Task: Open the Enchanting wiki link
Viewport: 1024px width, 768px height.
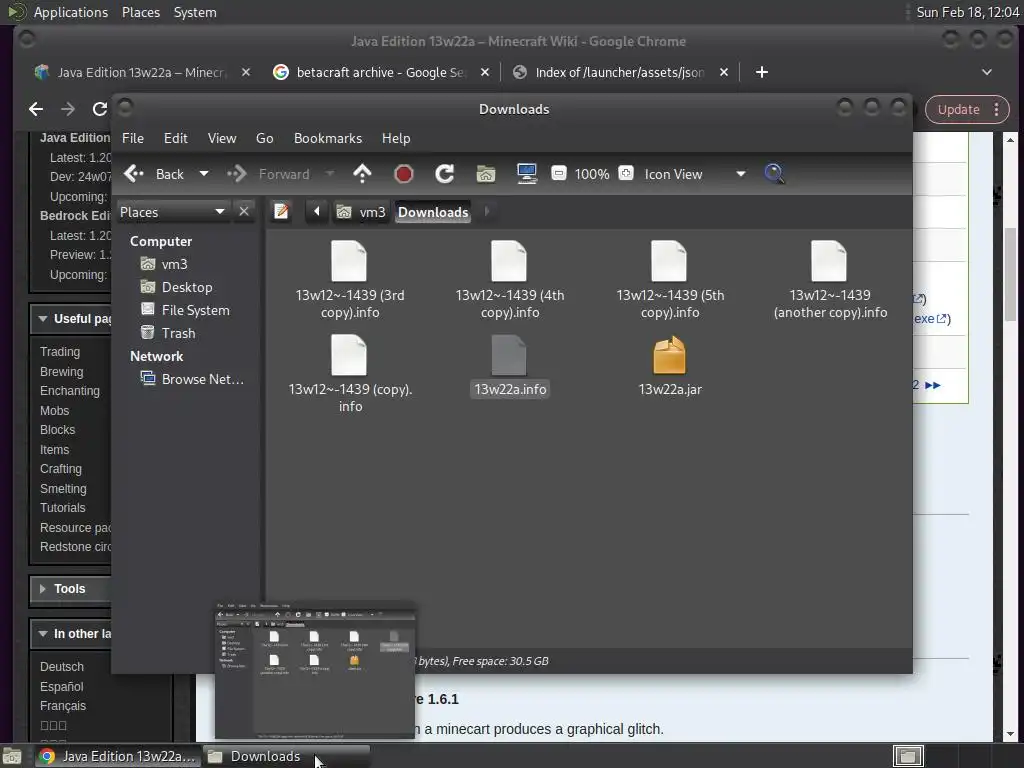Action: pos(70,391)
